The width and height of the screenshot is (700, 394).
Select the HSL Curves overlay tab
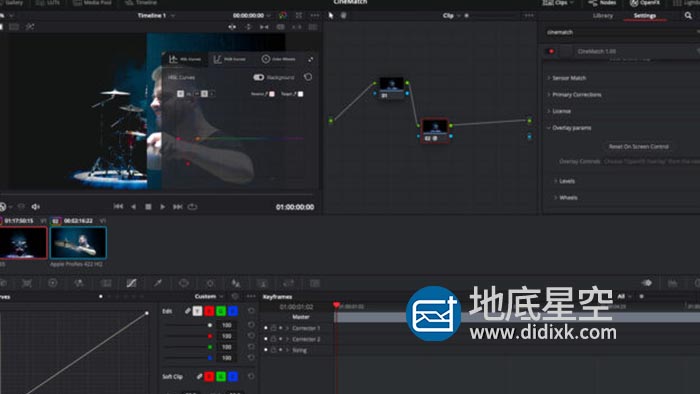[x=185, y=59]
